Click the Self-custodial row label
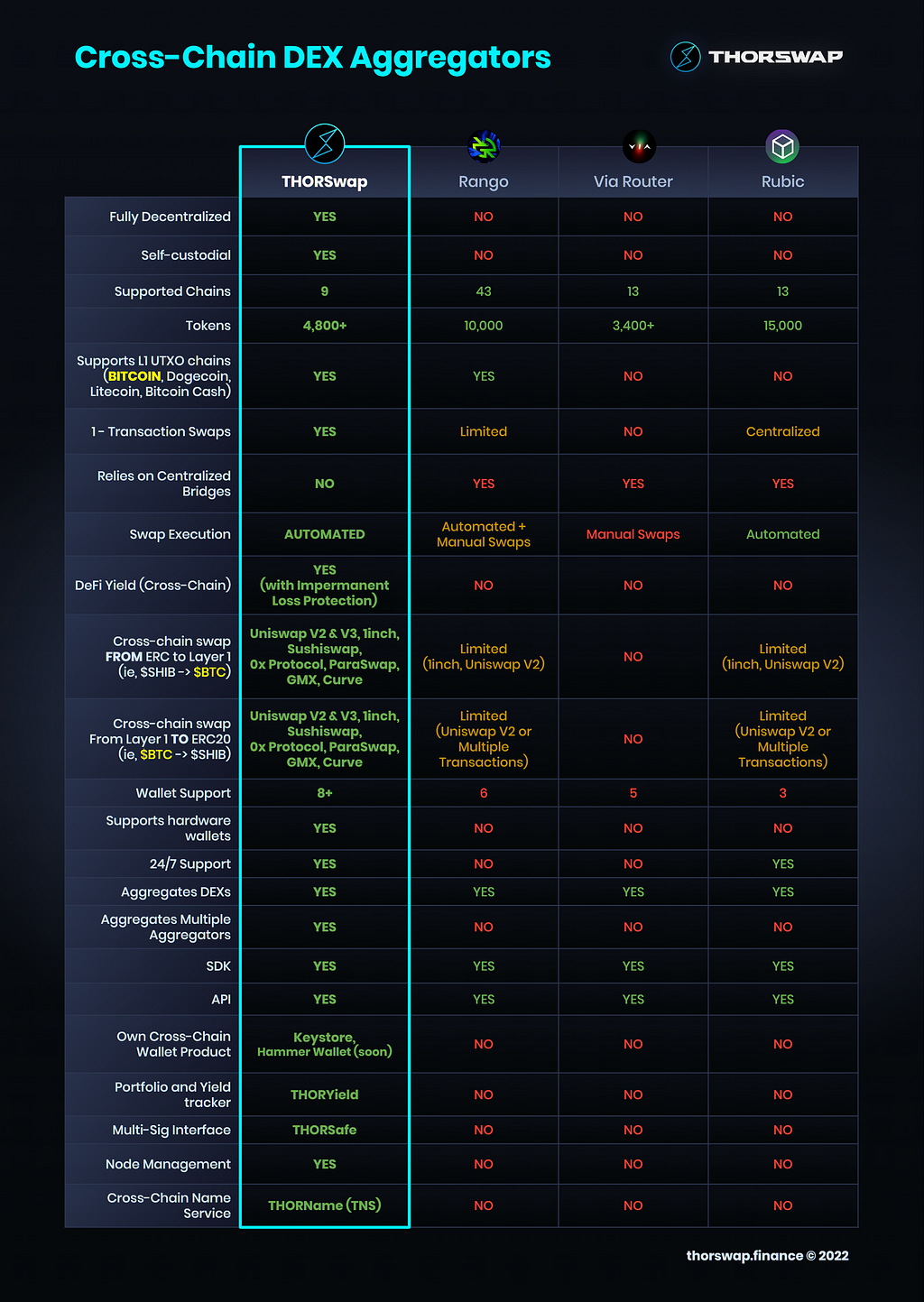 pos(186,255)
